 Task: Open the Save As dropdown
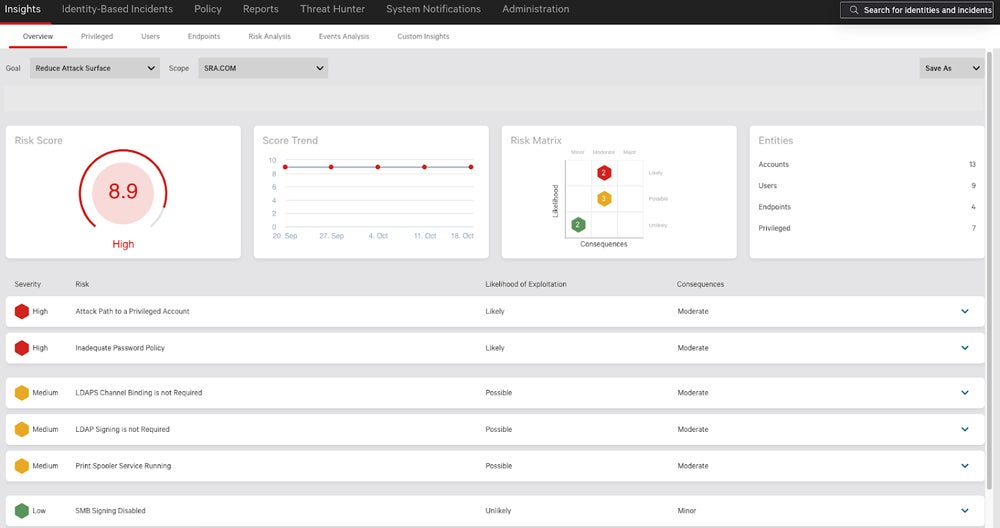(951, 68)
